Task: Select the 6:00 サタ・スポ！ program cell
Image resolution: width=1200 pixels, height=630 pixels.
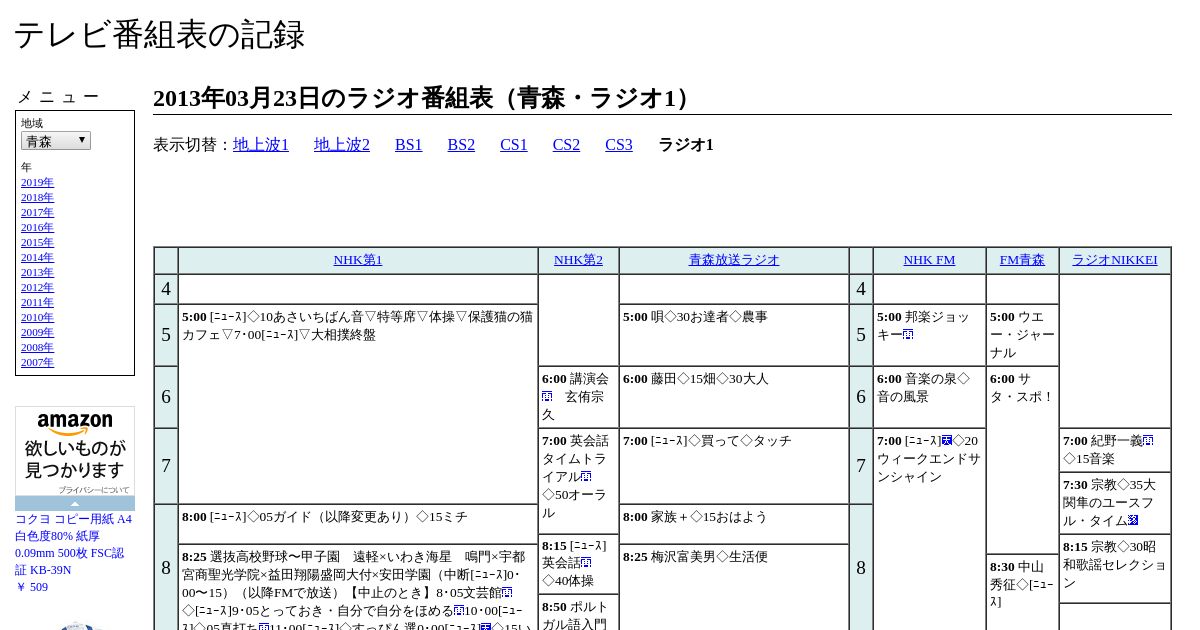Action: pyautogui.click(x=1022, y=460)
